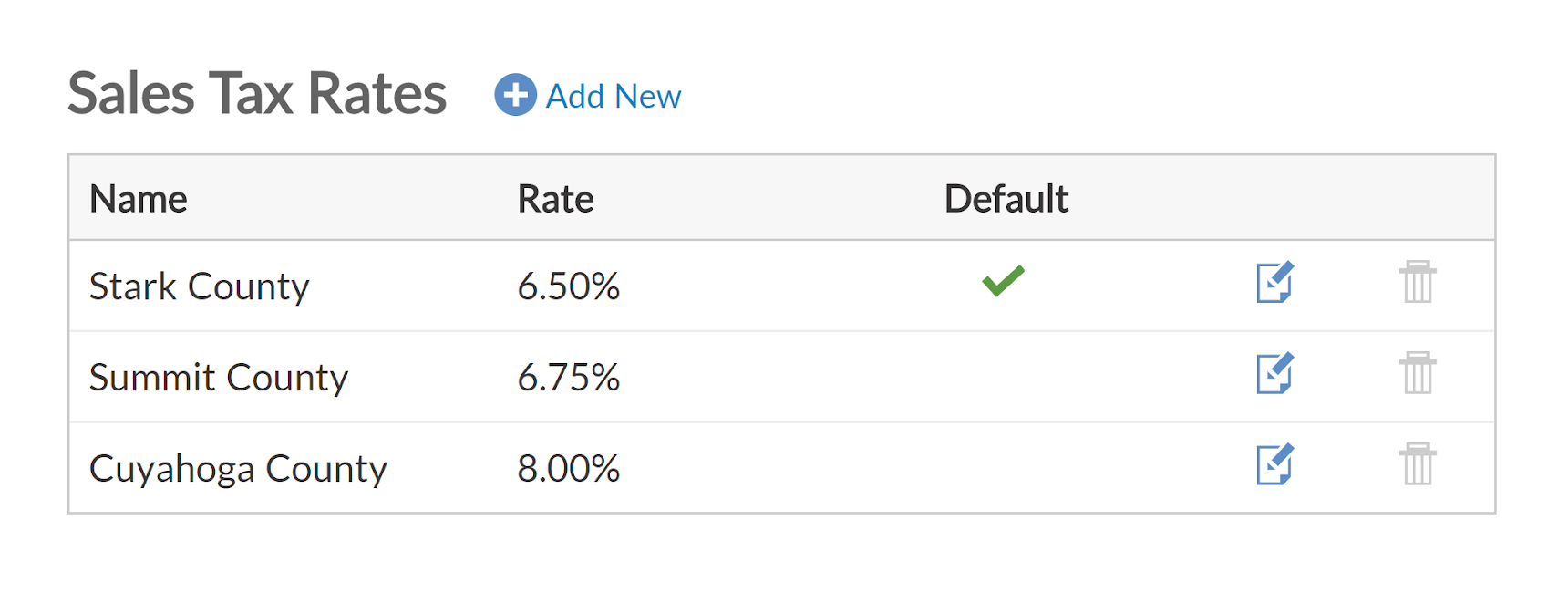The image size is (1568, 593).
Task: Click the Rate column header
Action: [x=555, y=199]
